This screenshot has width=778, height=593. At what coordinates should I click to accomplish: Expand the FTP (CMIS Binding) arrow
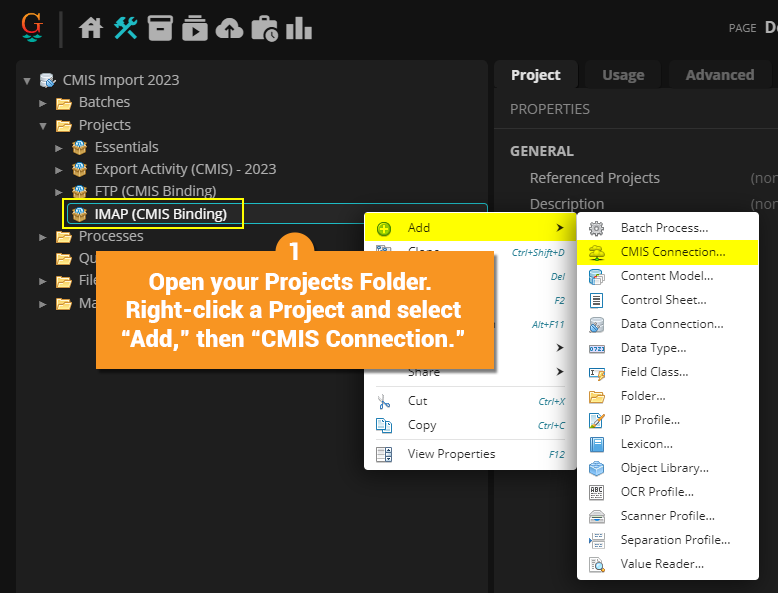59,192
